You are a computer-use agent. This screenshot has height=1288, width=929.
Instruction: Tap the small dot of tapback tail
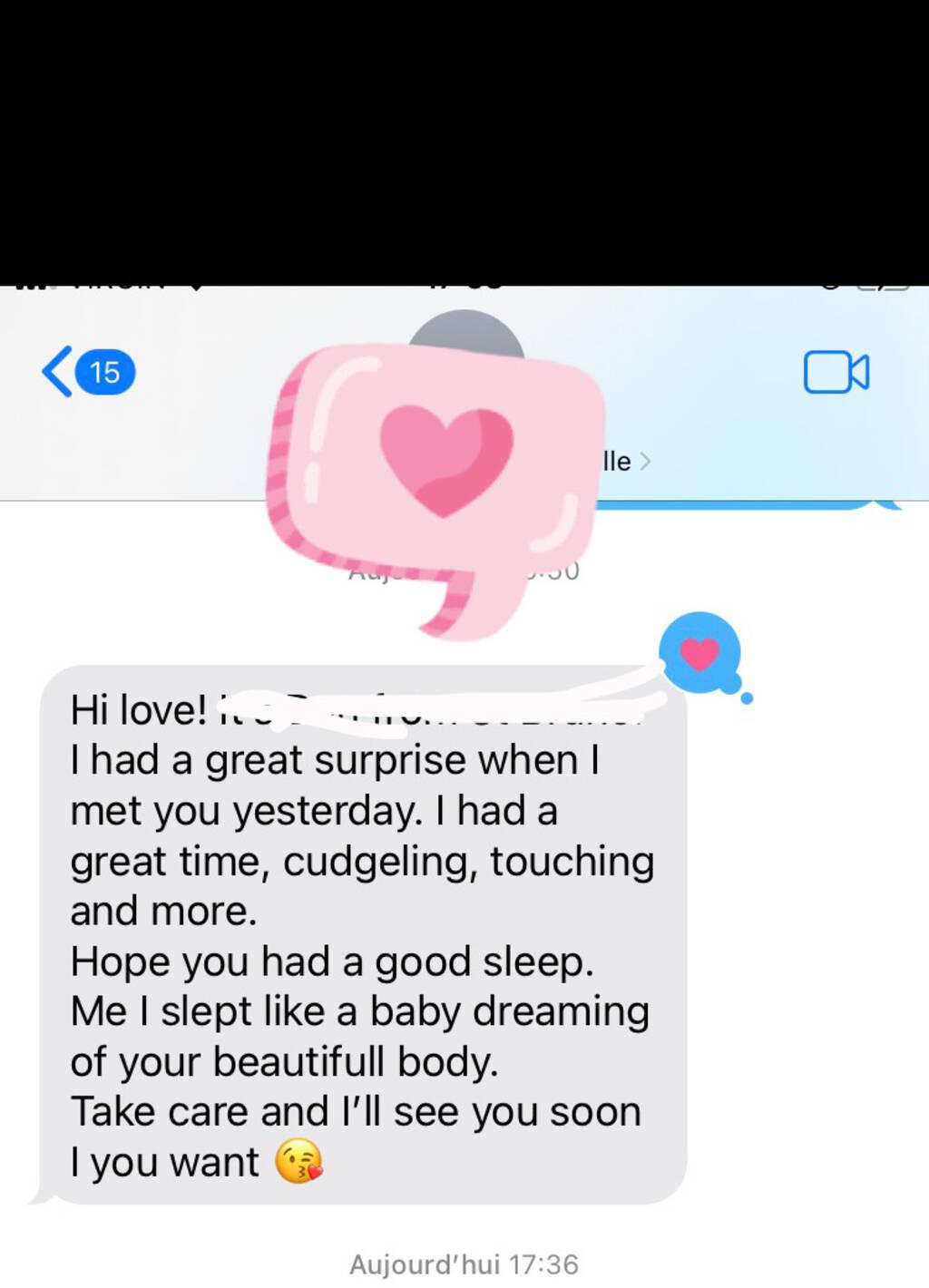[747, 698]
